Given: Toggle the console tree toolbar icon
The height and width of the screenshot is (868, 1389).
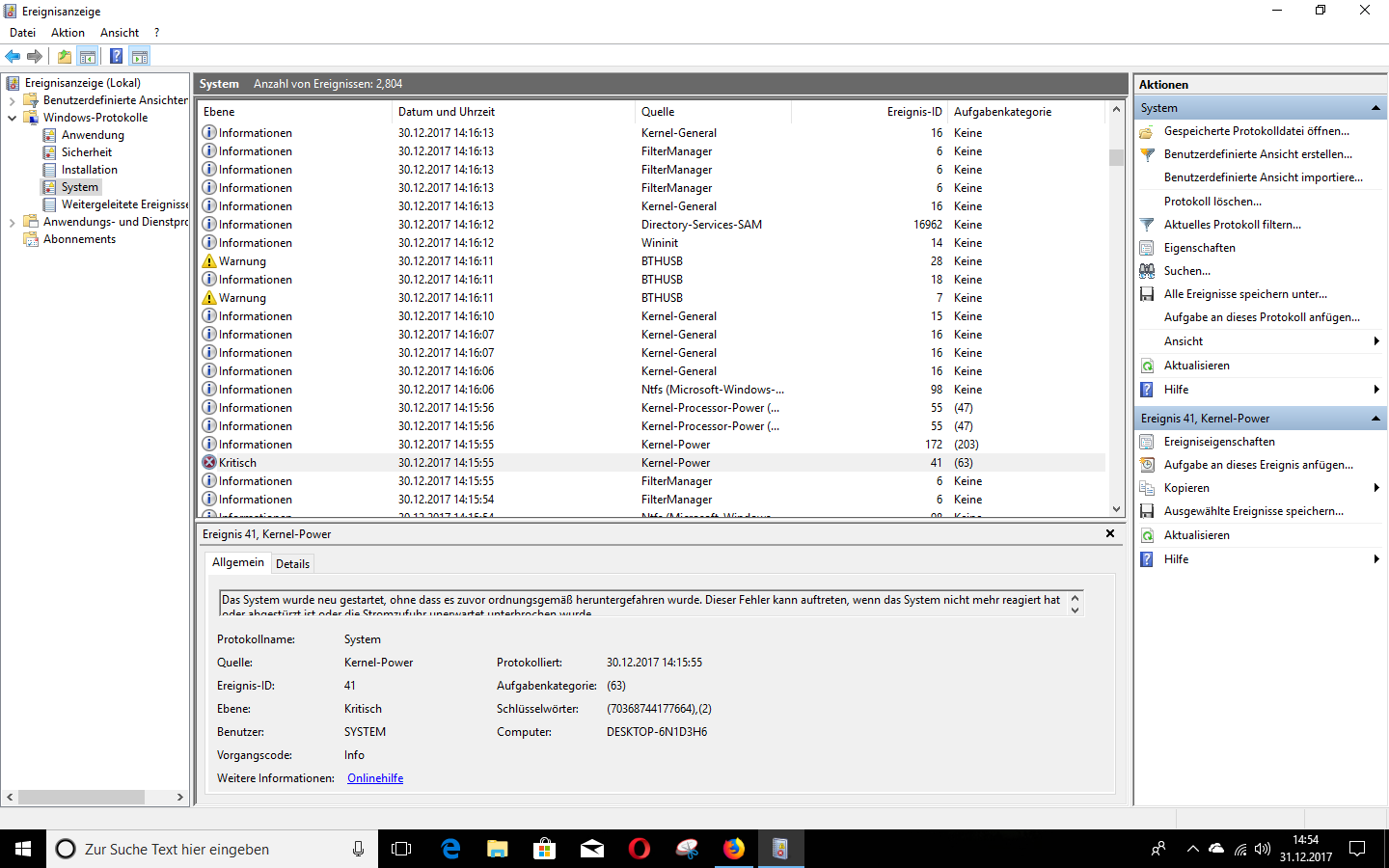Looking at the screenshot, I should point(88,56).
